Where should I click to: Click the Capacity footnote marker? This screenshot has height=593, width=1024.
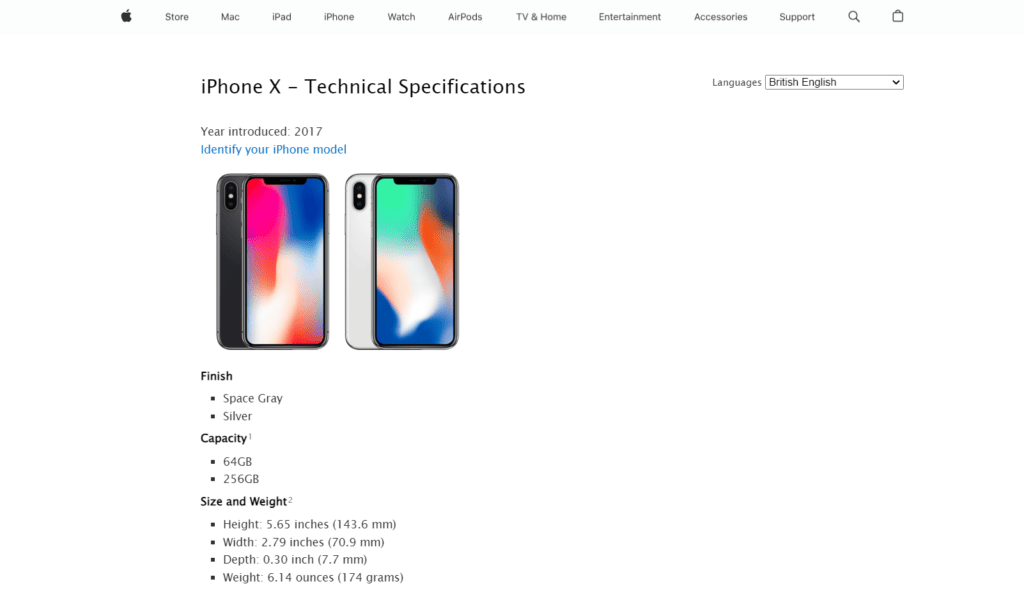[249, 435]
